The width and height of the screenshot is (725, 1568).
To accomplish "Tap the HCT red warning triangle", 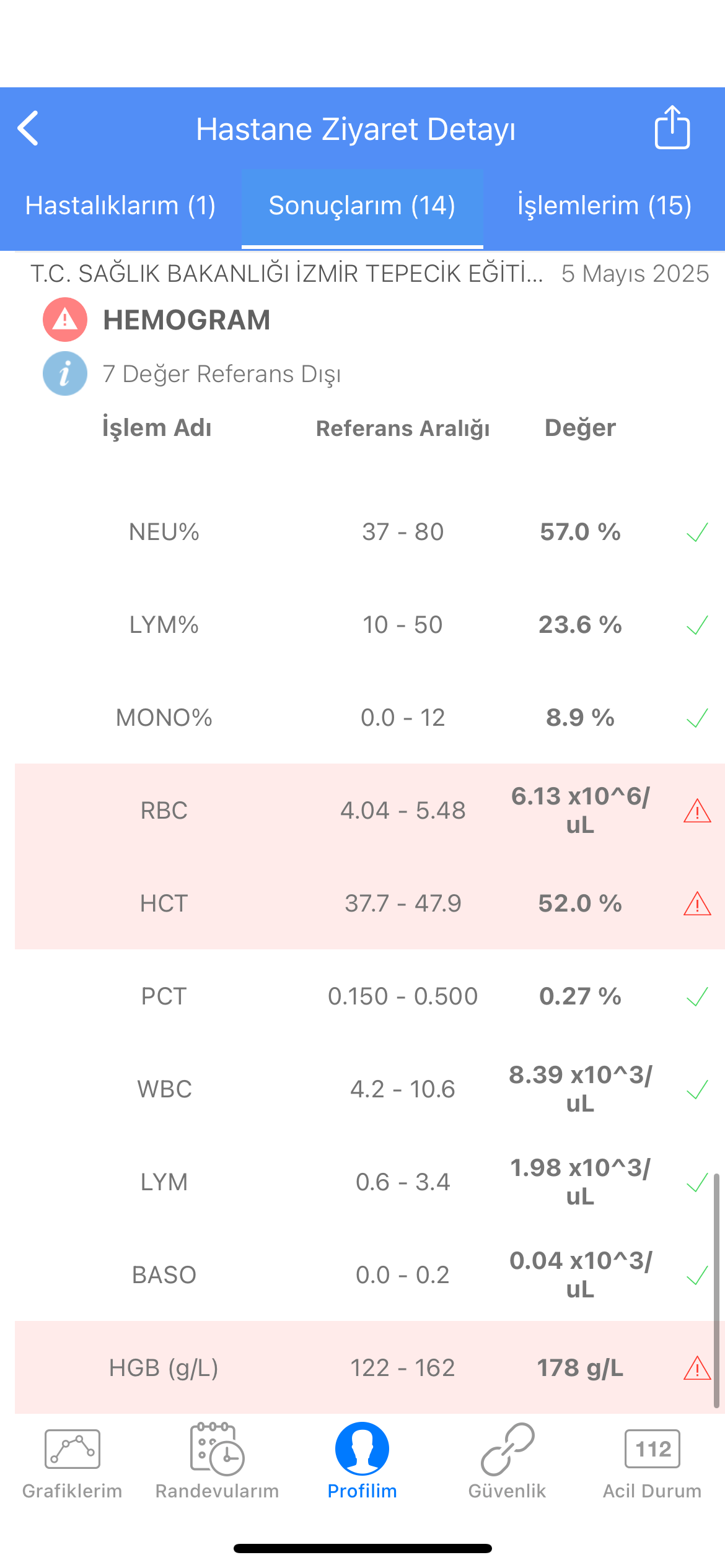I will coord(697,904).
